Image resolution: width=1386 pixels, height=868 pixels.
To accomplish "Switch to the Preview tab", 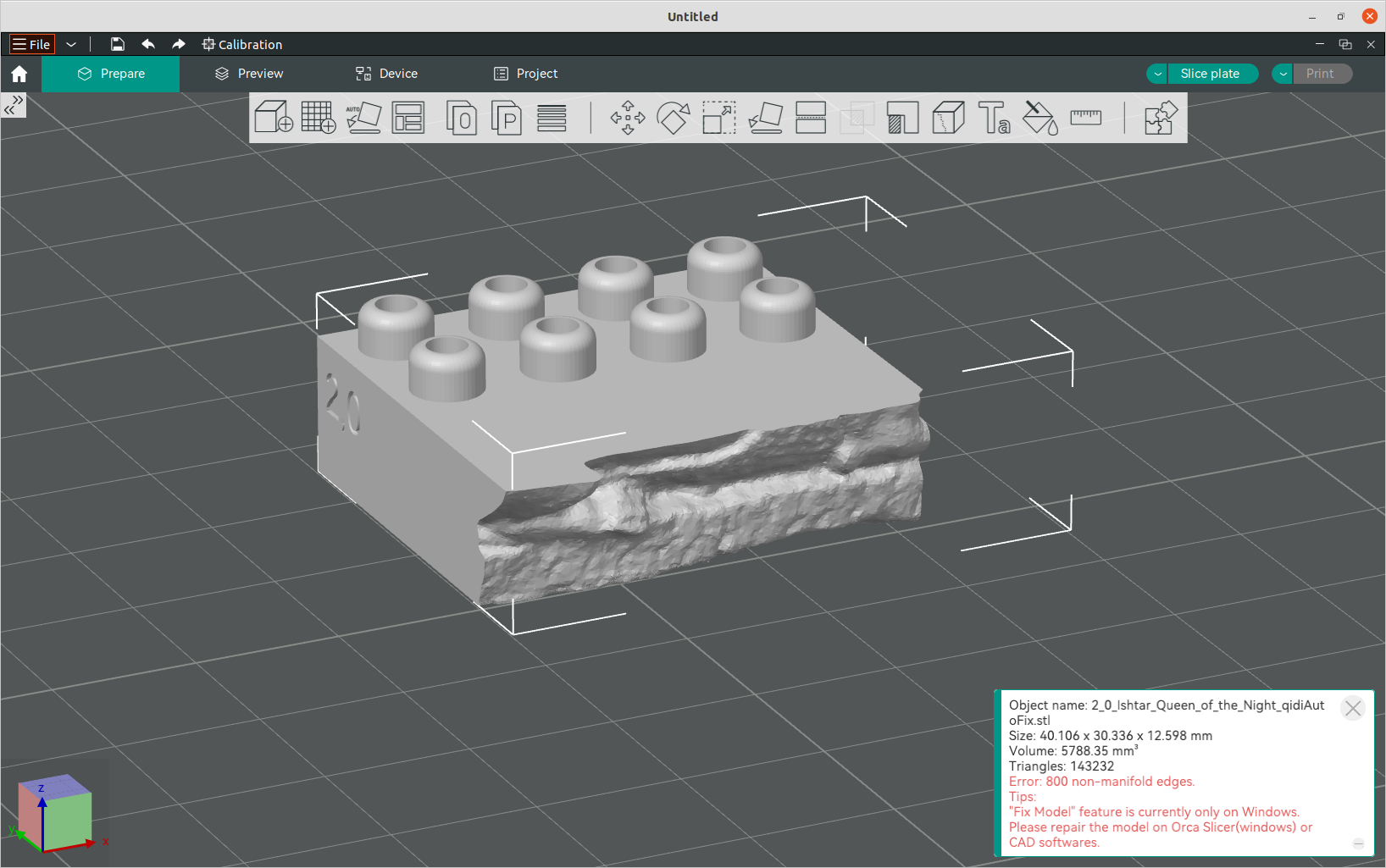I will tap(249, 74).
